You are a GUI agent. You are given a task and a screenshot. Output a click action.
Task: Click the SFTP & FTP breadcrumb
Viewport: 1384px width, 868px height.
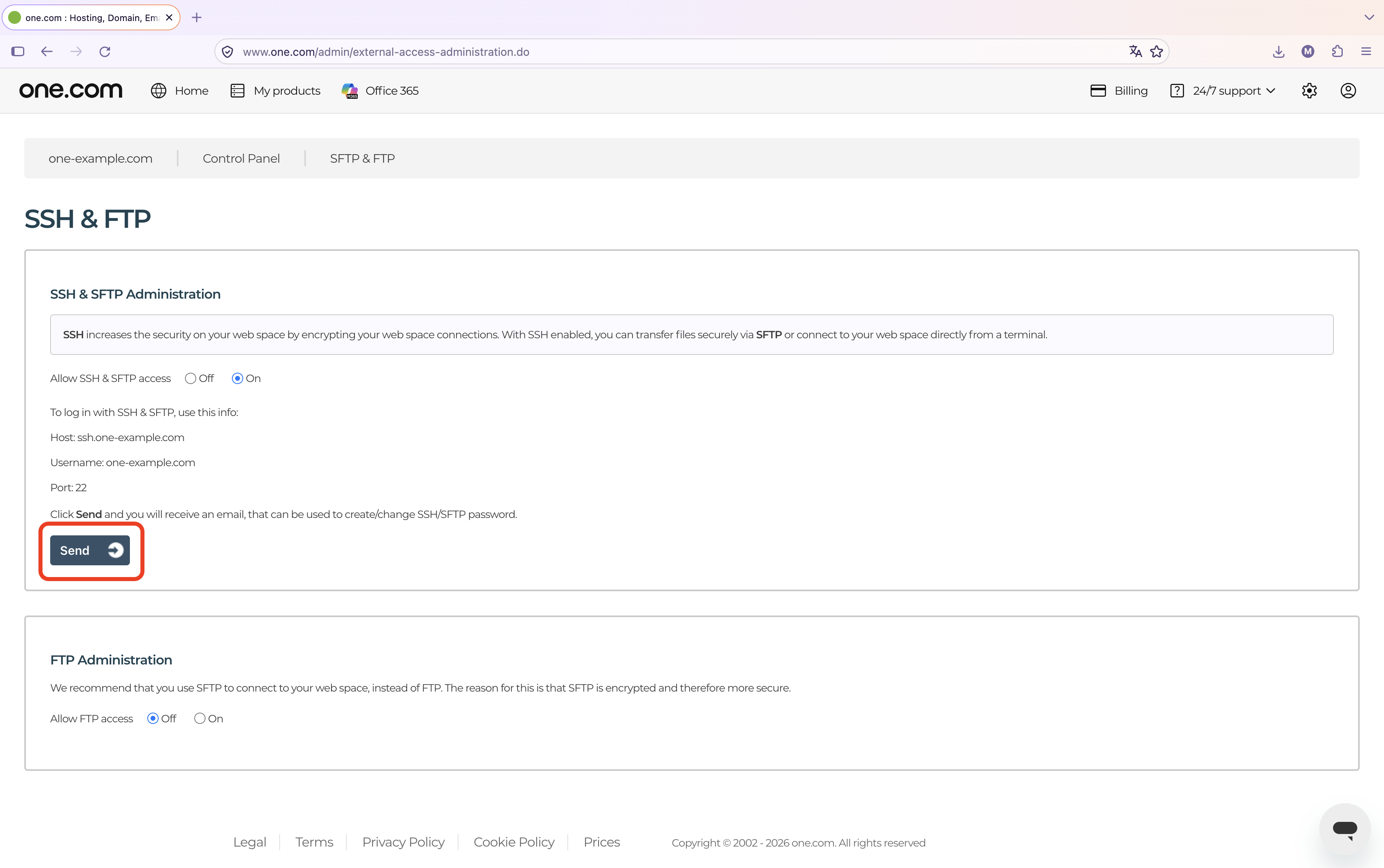pos(362,159)
